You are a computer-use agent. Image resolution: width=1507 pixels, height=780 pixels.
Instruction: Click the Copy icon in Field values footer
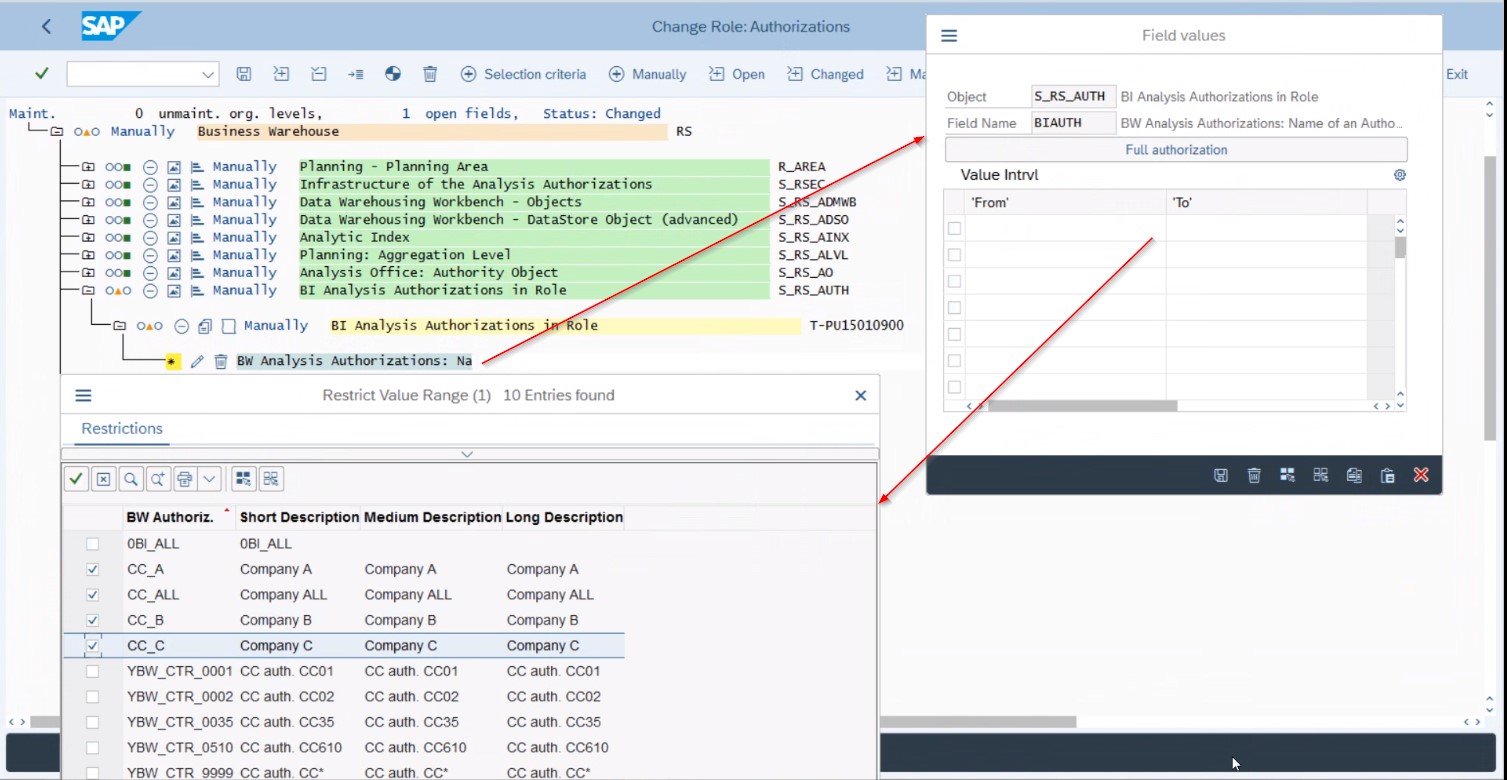click(x=1354, y=475)
